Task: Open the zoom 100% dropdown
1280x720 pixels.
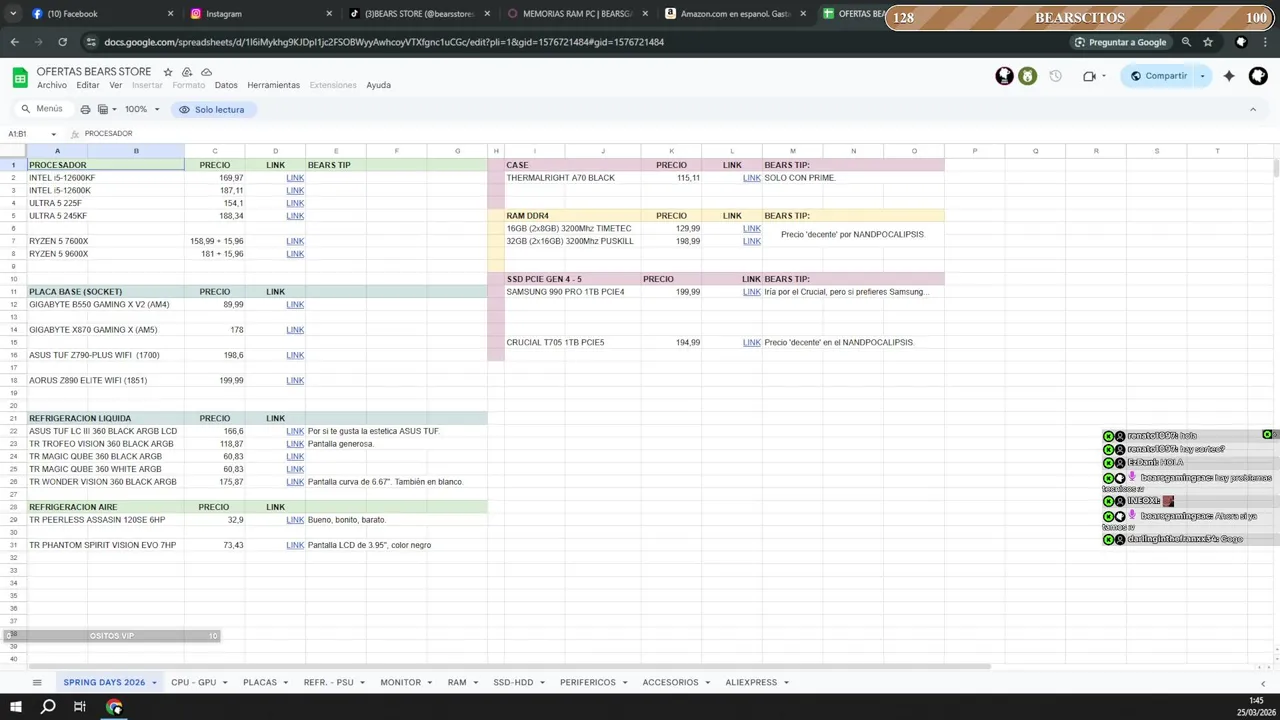Action: [141, 109]
